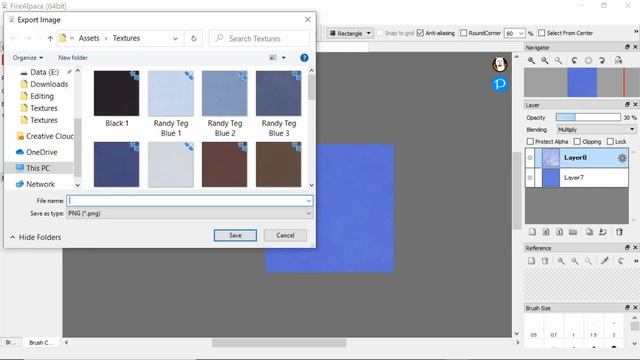Zoom in on Reference image
This screenshot has height=360, width=640.
tap(561, 261)
